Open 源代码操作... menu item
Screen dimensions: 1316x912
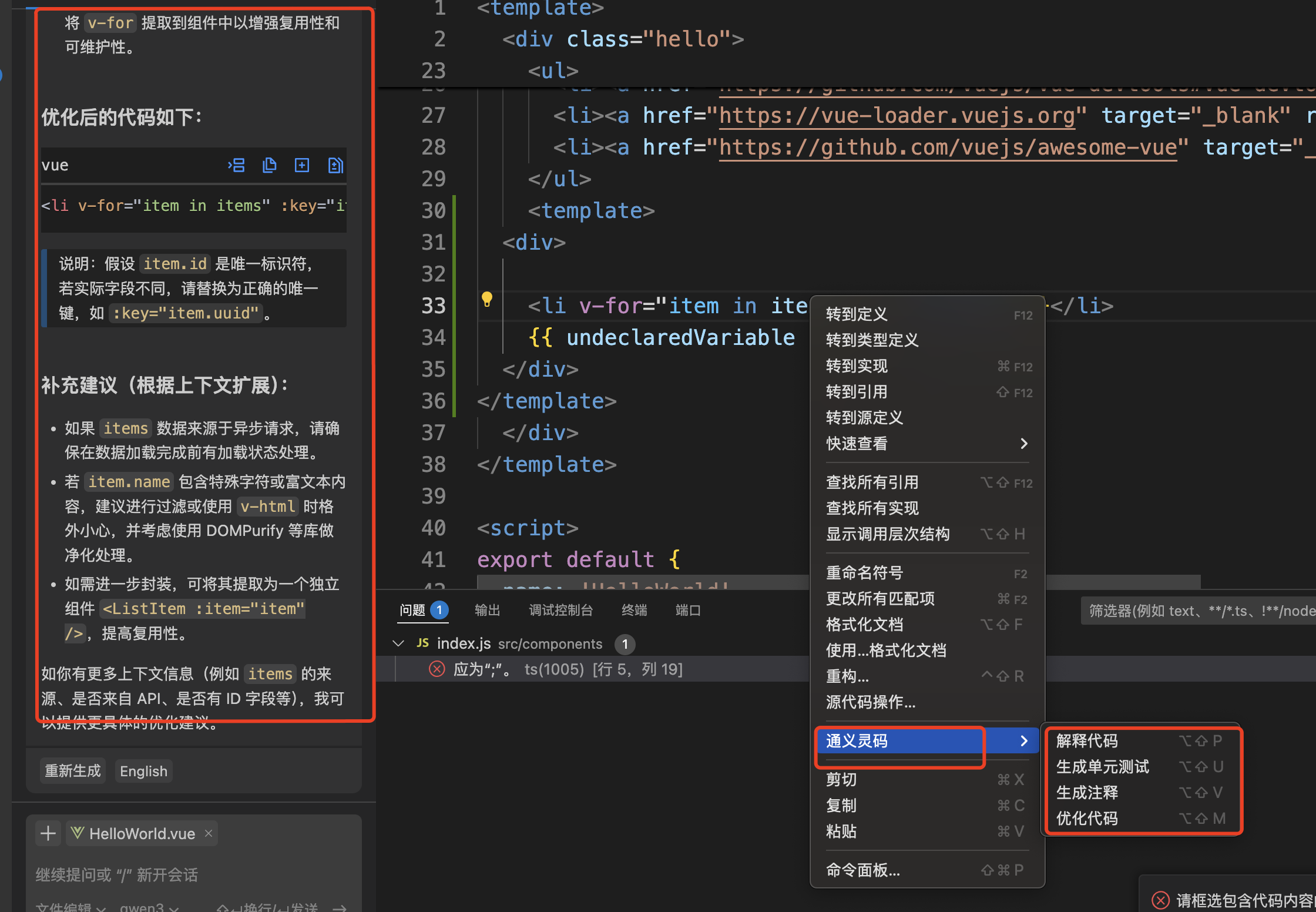click(x=927, y=702)
